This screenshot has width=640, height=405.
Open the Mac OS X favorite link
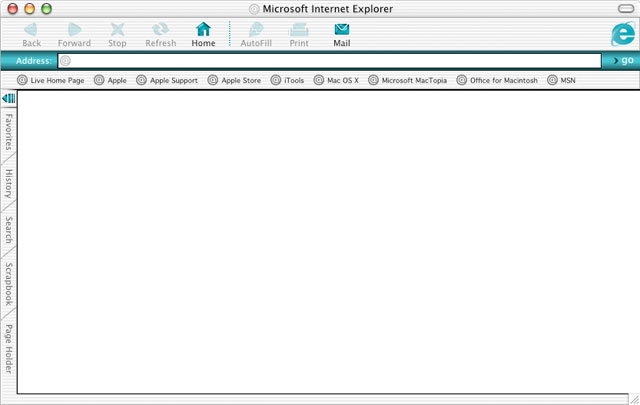pyautogui.click(x=336, y=80)
